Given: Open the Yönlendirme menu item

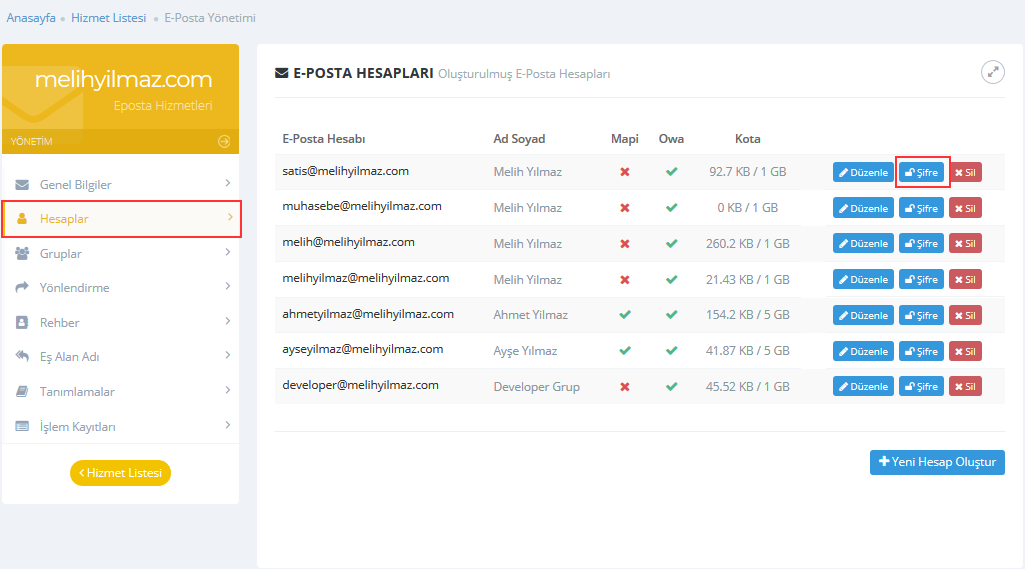Looking at the screenshot, I should [74, 288].
